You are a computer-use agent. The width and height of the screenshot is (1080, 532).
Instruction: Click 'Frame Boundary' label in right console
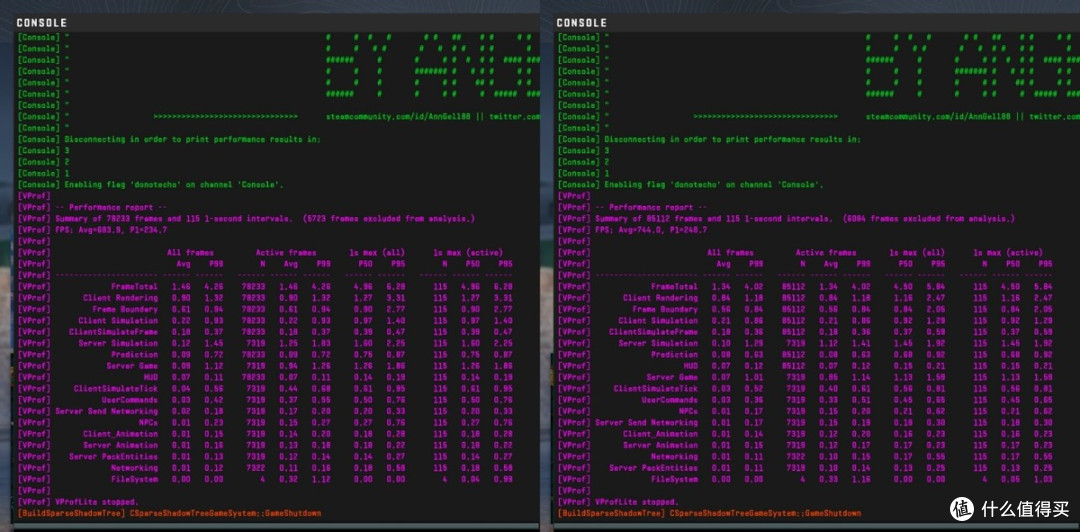pos(665,309)
